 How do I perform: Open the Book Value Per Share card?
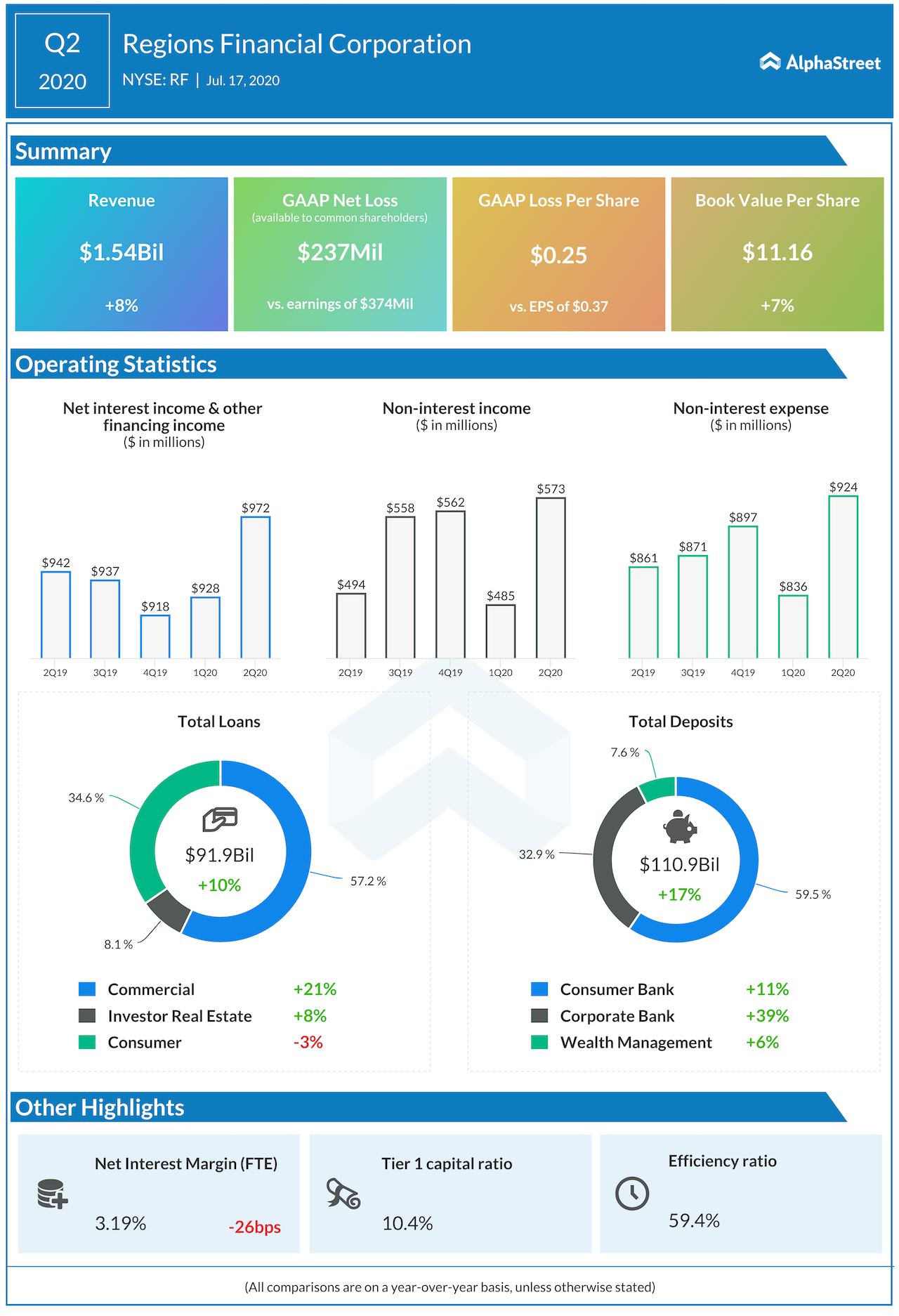pyautogui.click(x=777, y=254)
